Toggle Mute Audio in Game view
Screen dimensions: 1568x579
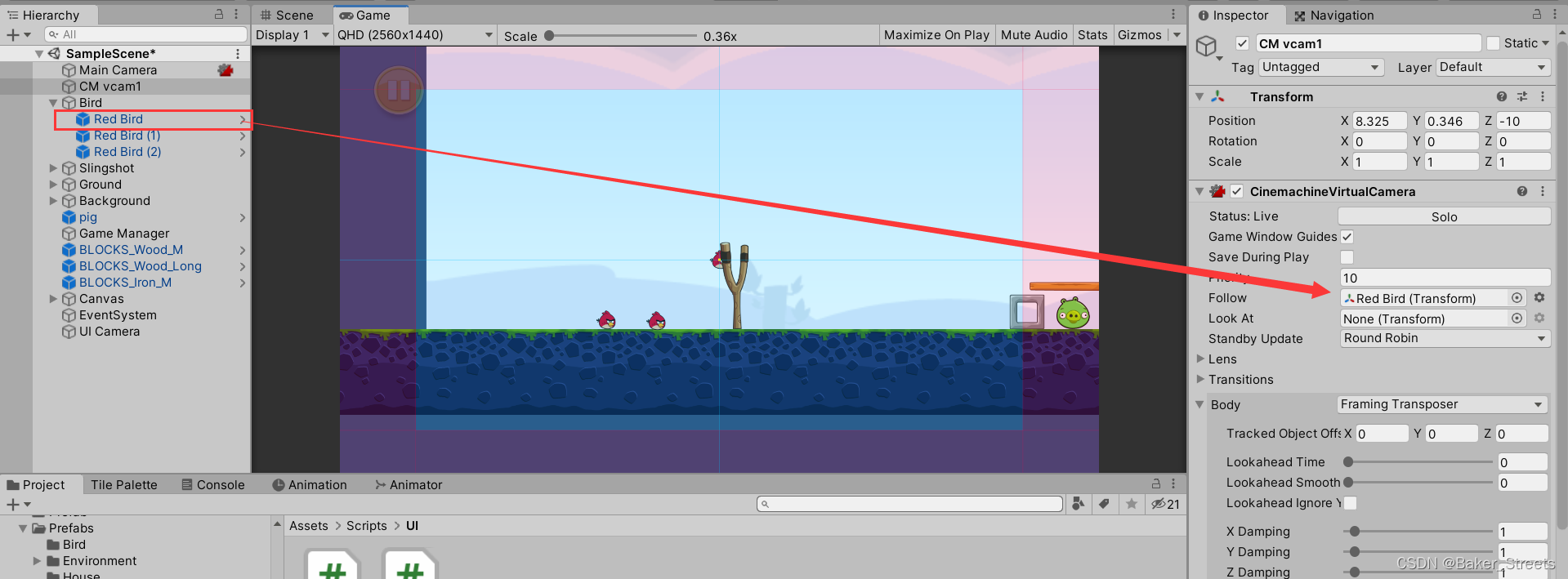(1034, 35)
